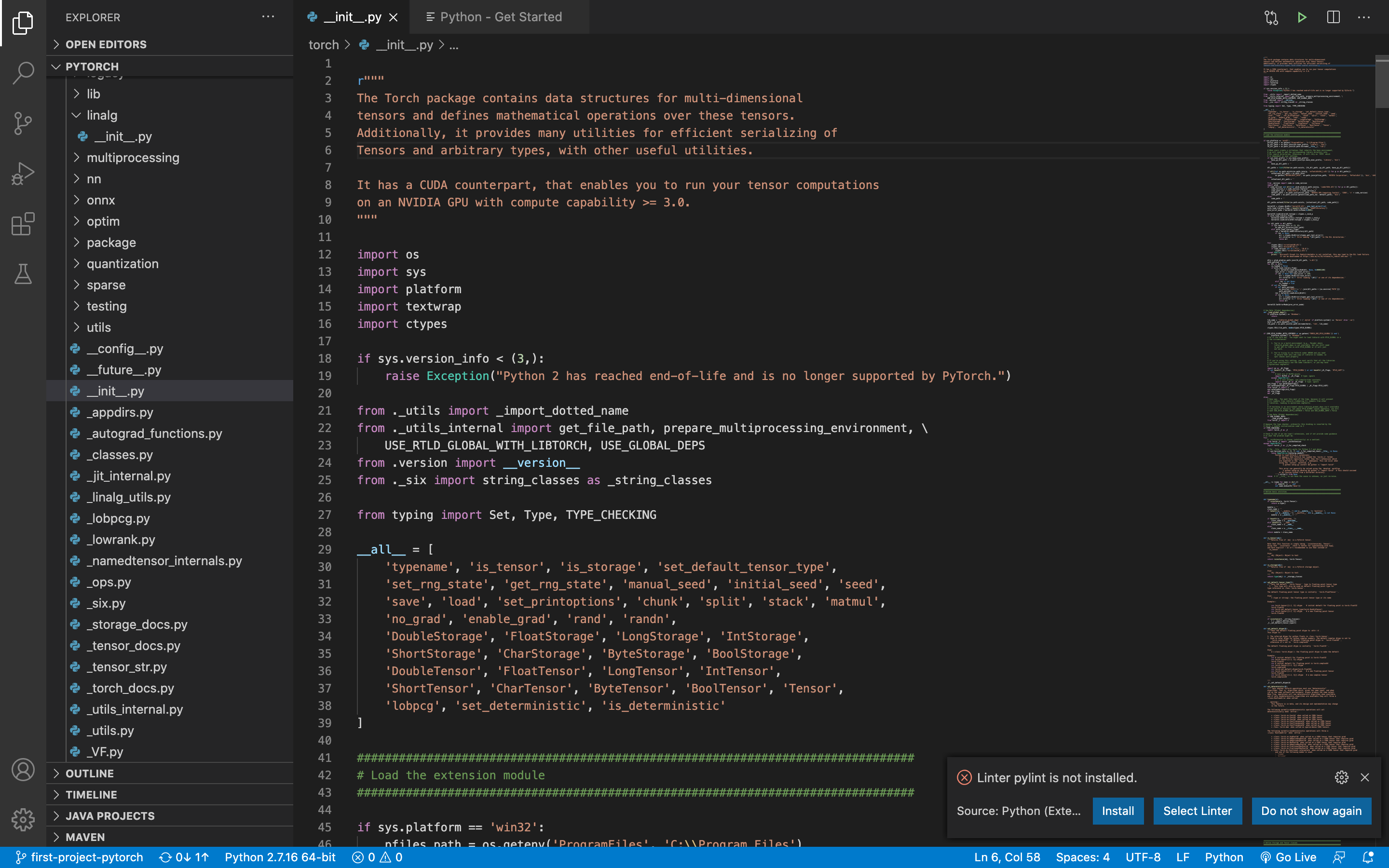Image resolution: width=1389 pixels, height=868 pixels.
Task: Open the Search view icon
Action: 23,73
